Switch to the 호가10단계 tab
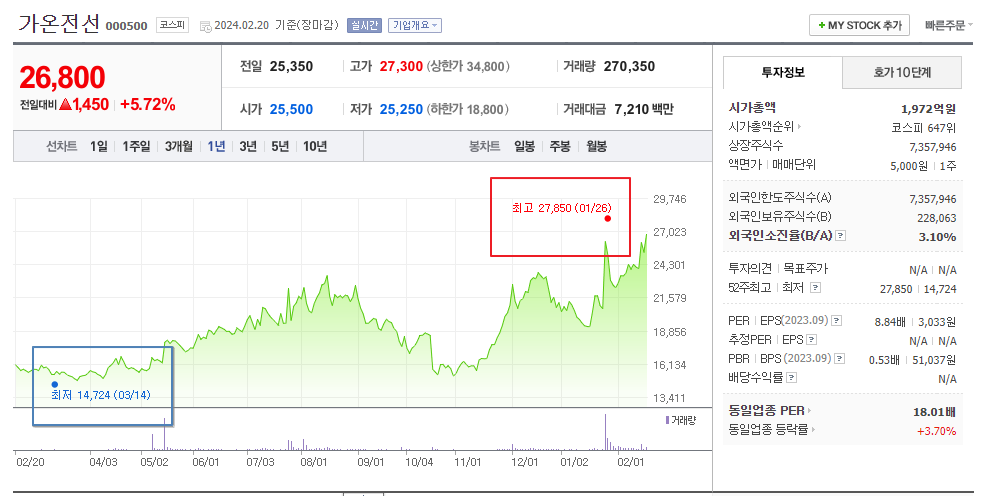 901,73
